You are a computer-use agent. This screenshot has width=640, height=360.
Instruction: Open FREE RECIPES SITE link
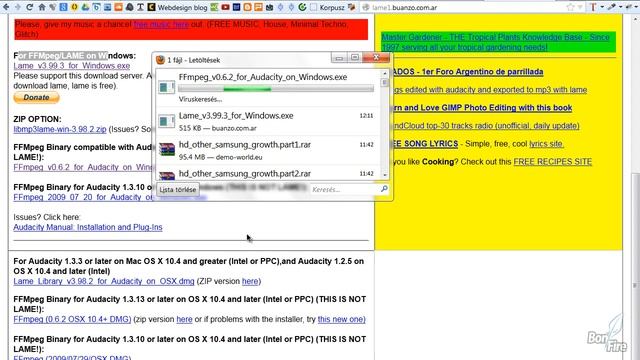coord(553,162)
